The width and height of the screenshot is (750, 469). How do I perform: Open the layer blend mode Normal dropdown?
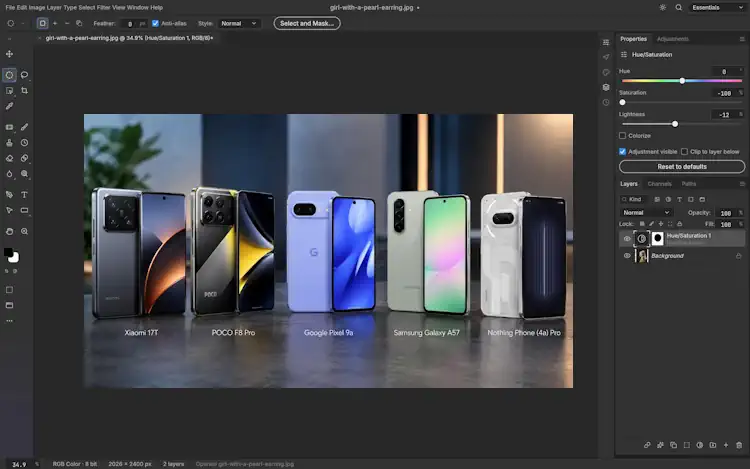646,212
